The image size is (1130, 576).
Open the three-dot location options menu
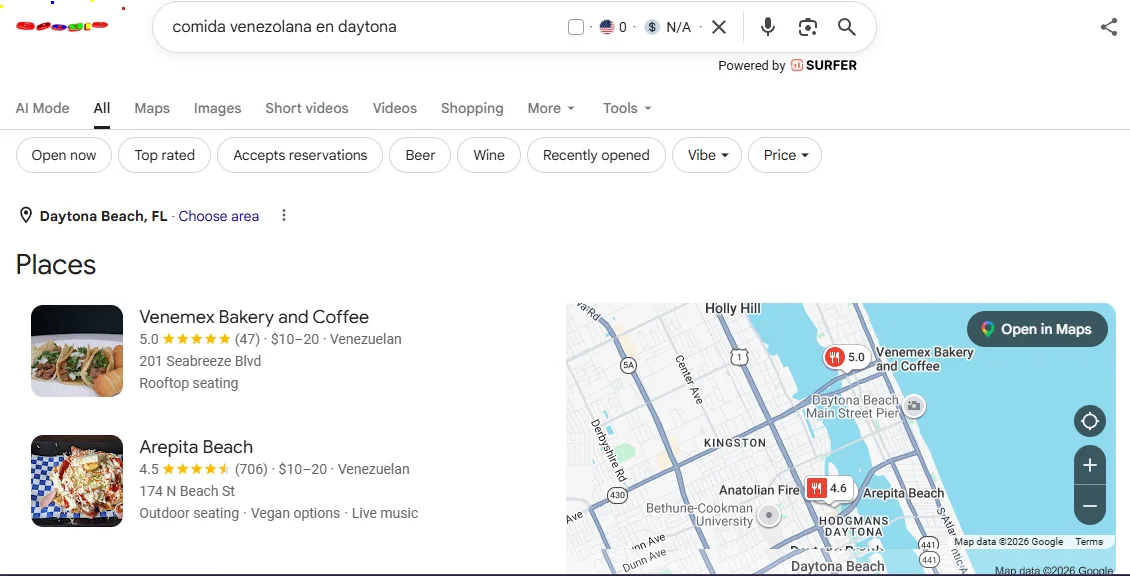click(284, 216)
